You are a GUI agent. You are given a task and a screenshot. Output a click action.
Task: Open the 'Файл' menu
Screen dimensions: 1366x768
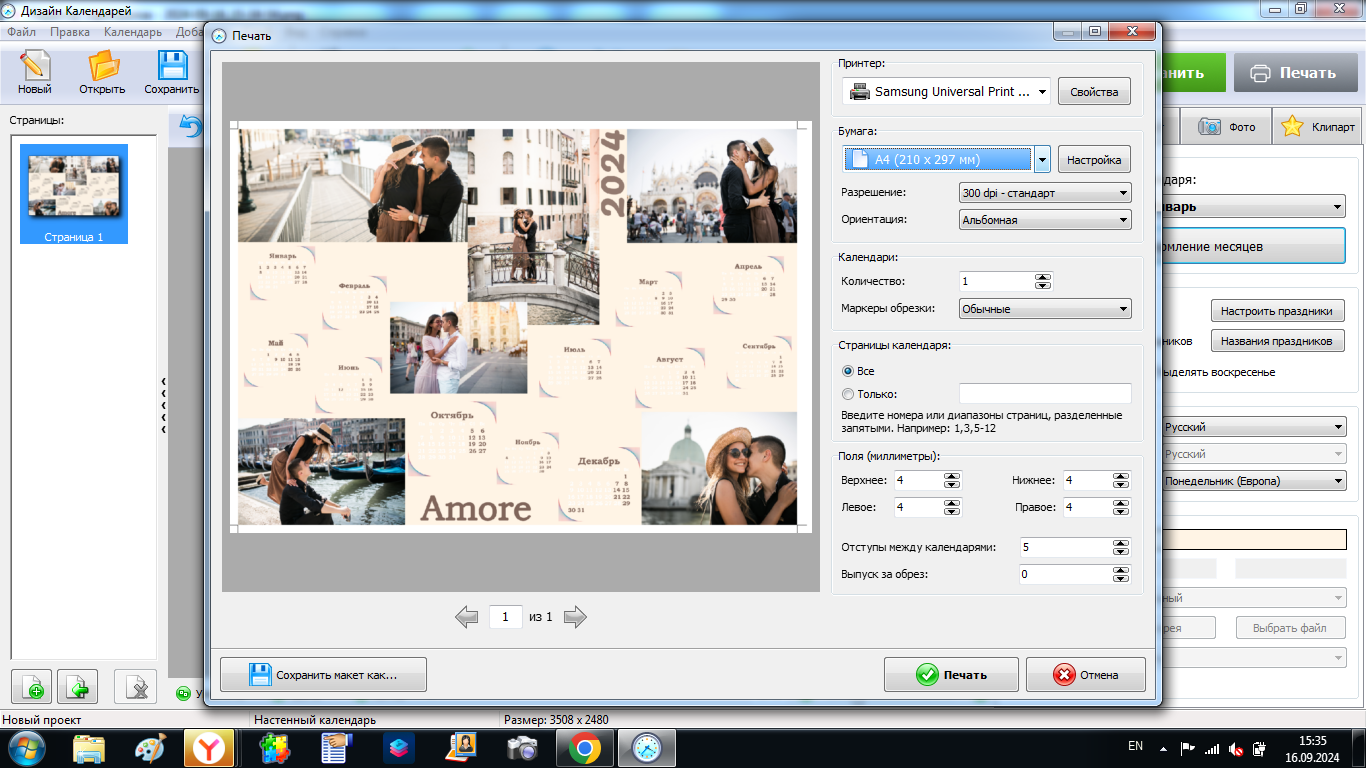[21, 32]
